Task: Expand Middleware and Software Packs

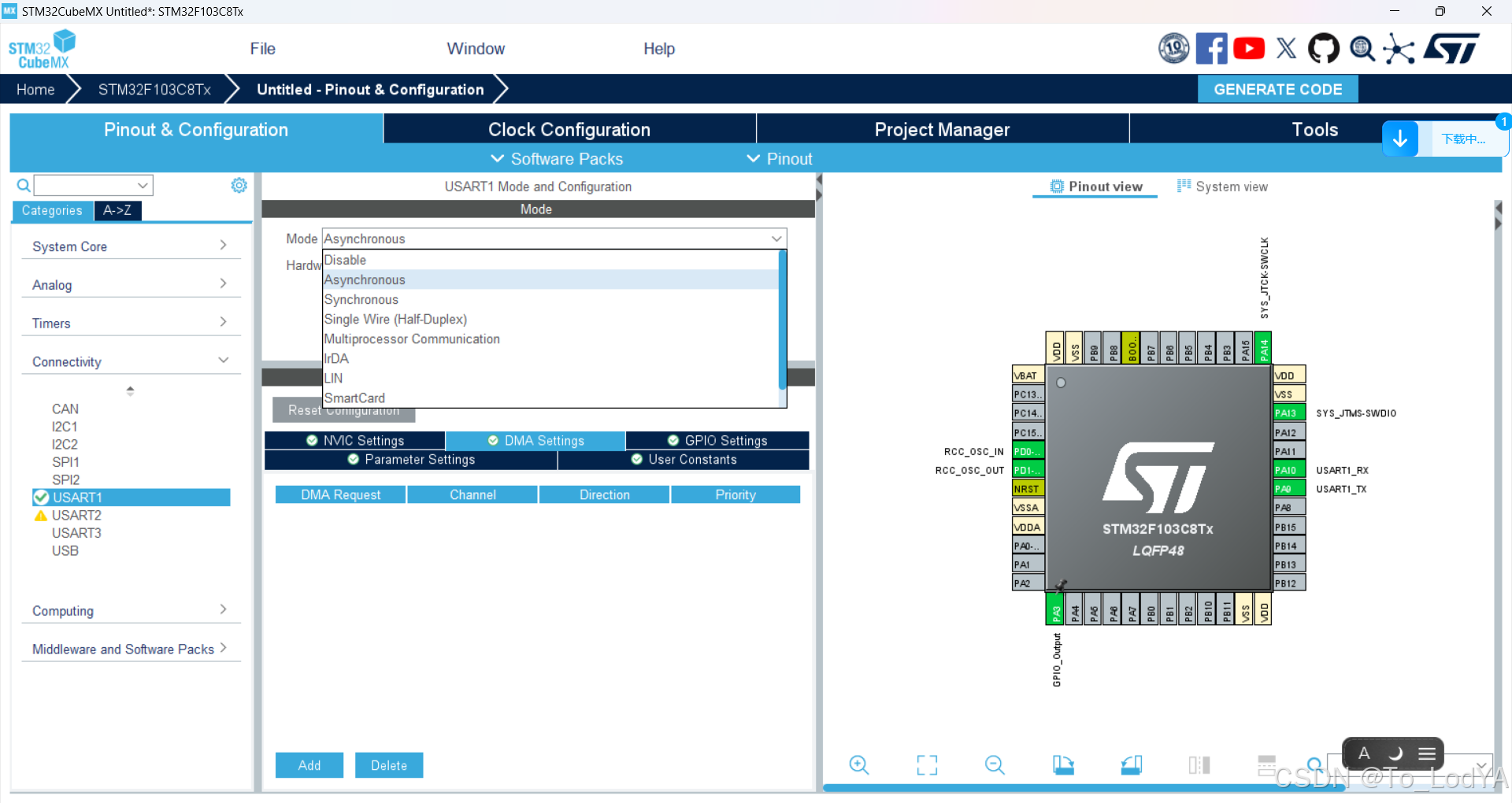Action: (130, 649)
